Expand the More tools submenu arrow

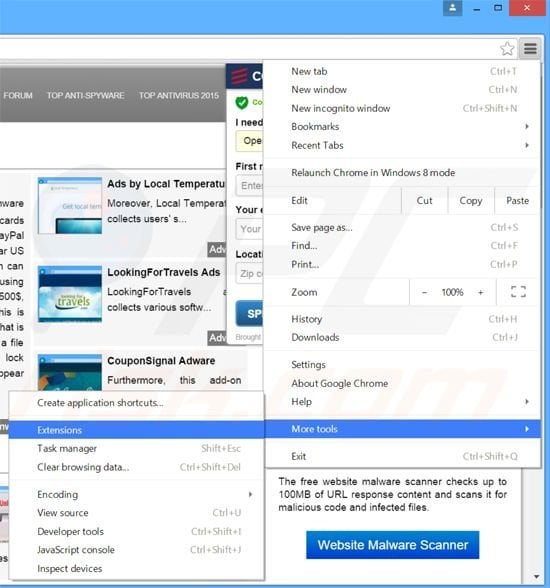[x=527, y=429]
